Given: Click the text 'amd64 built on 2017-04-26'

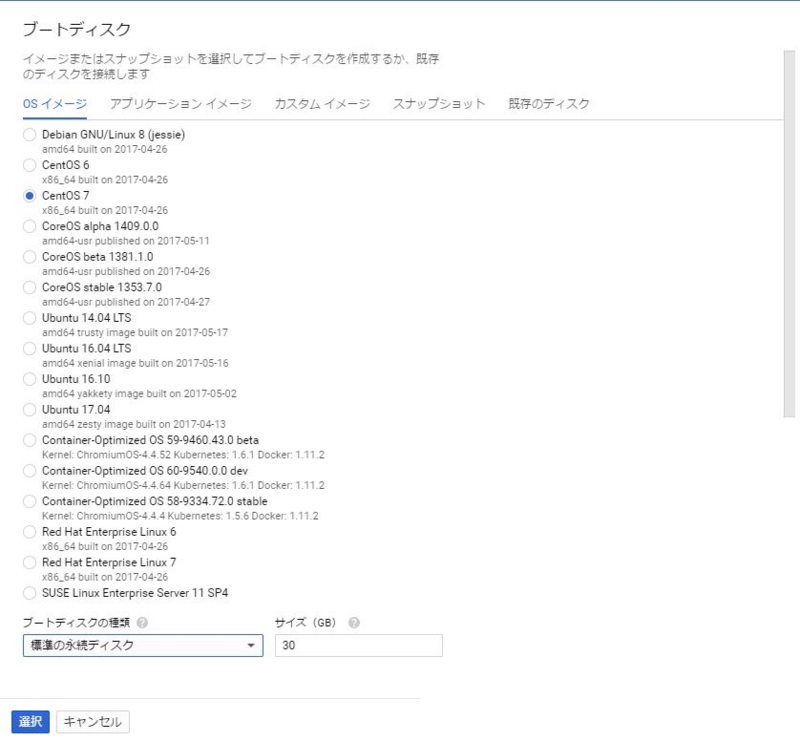Looking at the screenshot, I should [105, 150].
